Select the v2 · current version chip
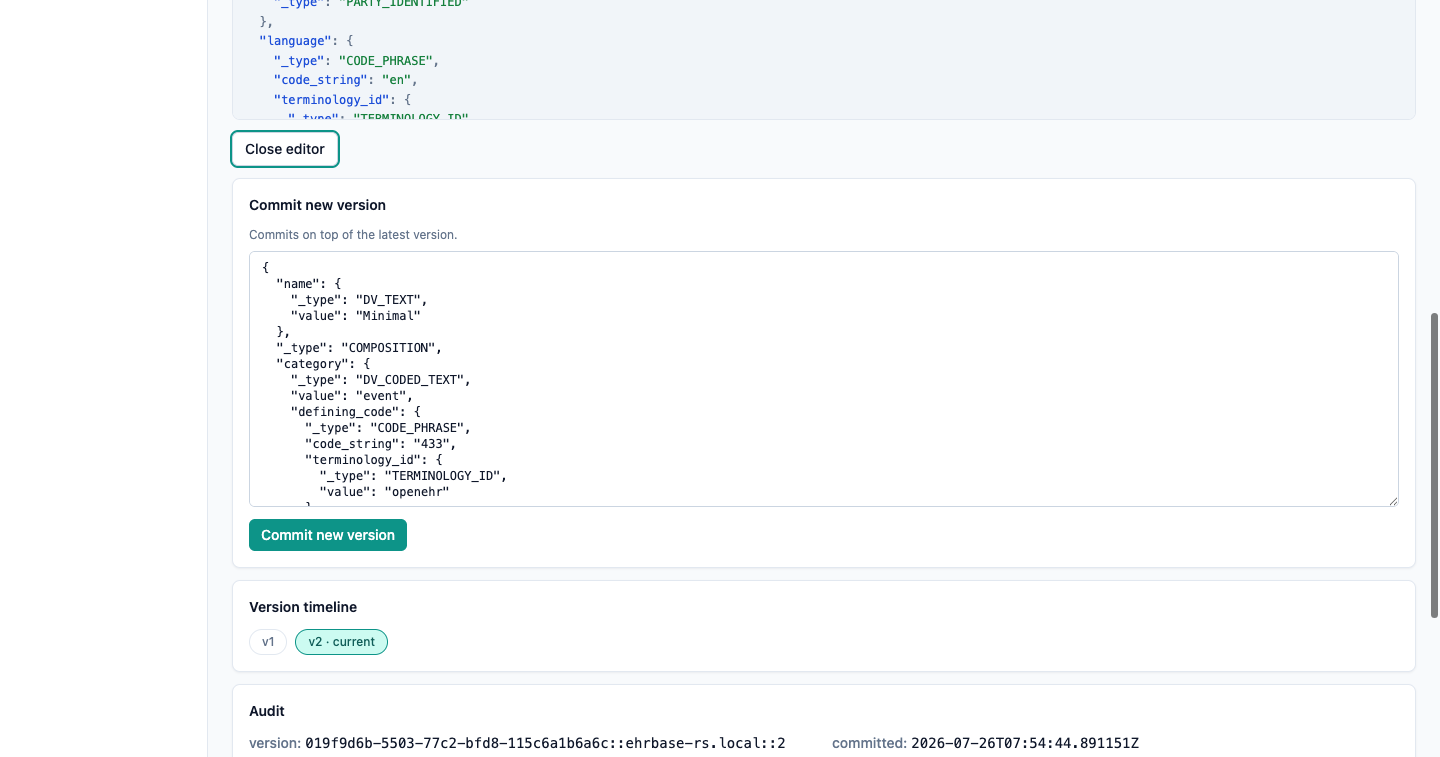Screen dimensions: 1440x757 [341, 642]
